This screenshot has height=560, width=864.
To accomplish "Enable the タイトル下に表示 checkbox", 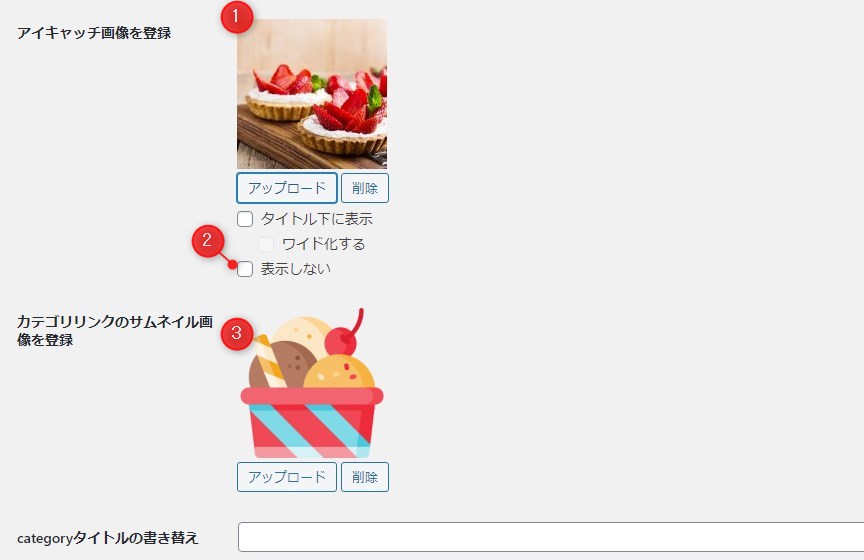I will point(245,219).
